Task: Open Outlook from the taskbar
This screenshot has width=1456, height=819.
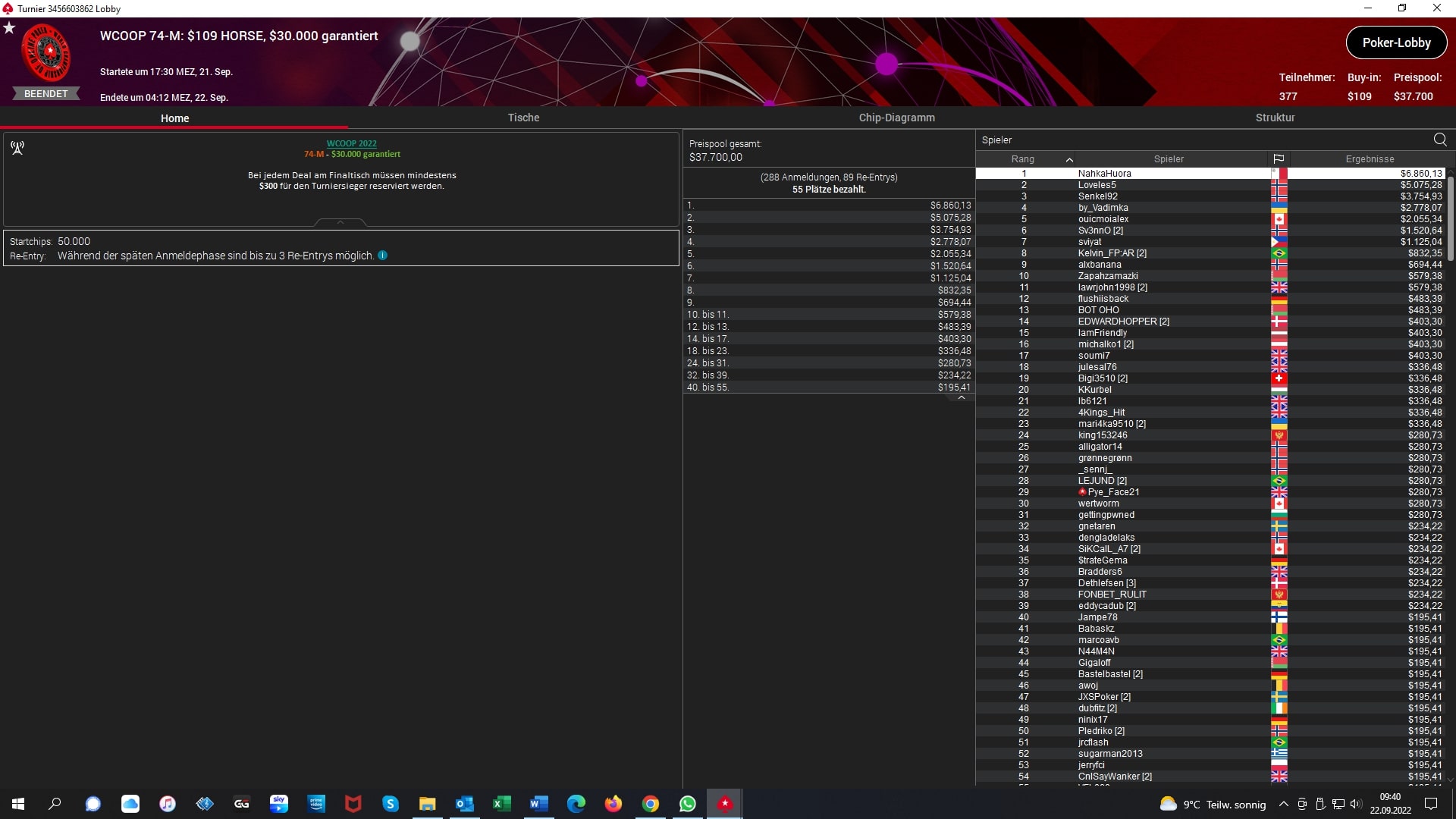Action: tap(465, 804)
